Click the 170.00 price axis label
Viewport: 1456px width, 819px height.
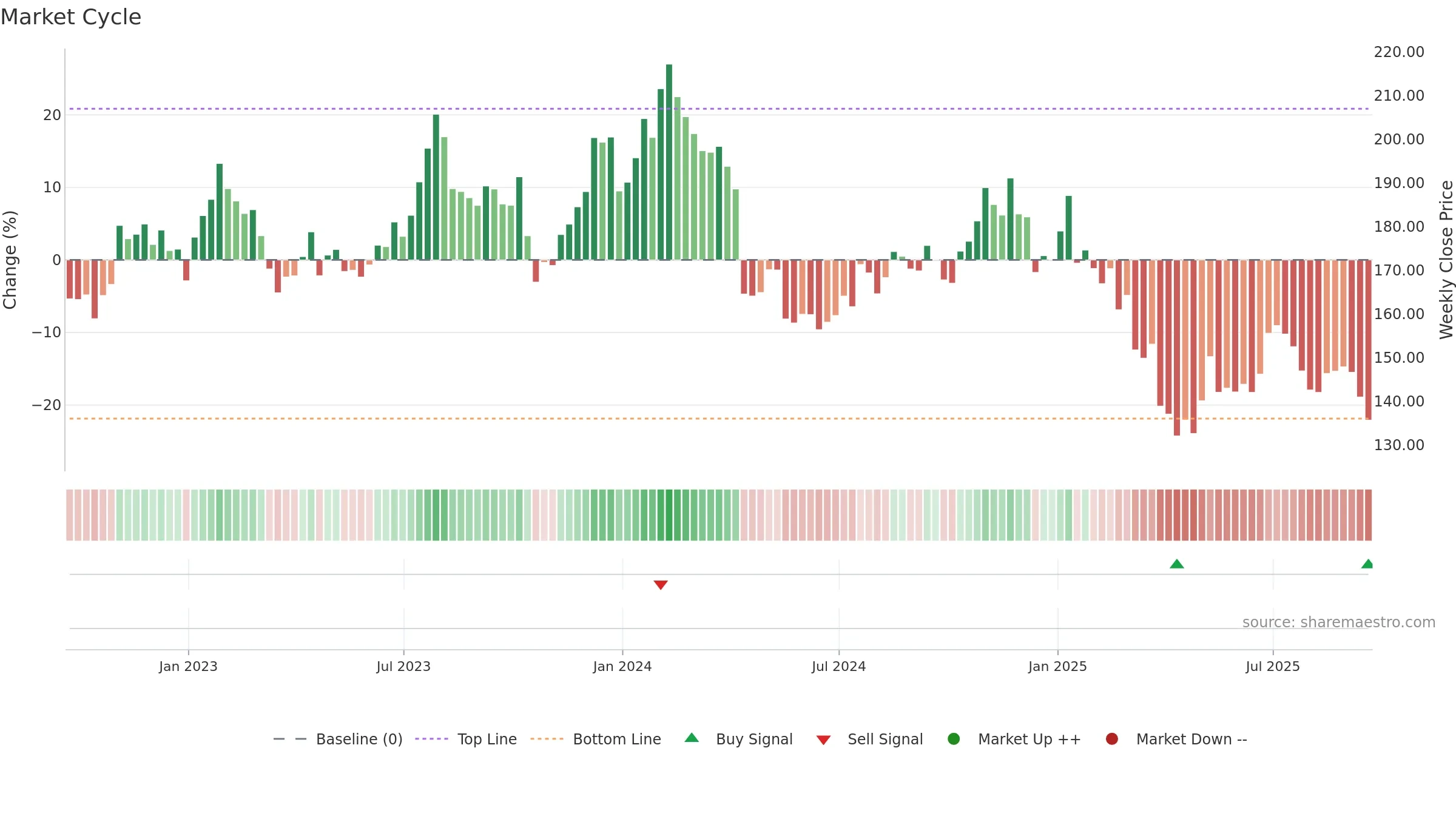(x=1399, y=271)
